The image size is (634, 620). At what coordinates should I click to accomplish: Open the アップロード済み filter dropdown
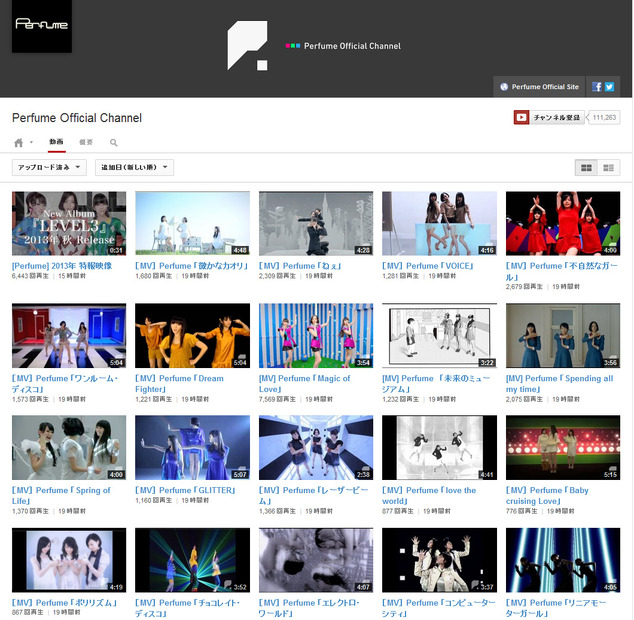pos(49,167)
